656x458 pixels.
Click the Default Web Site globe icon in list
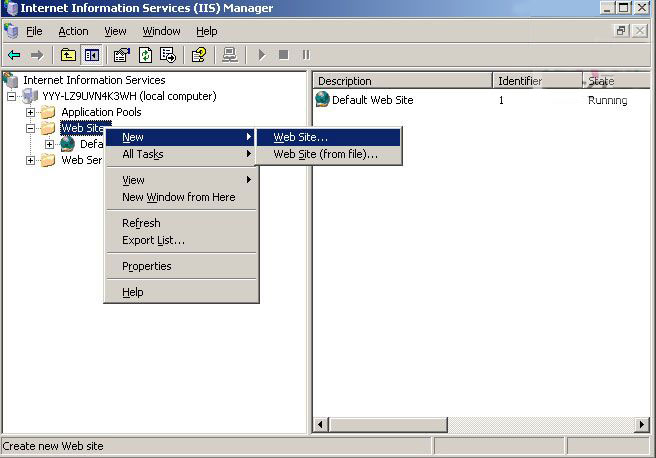point(322,100)
